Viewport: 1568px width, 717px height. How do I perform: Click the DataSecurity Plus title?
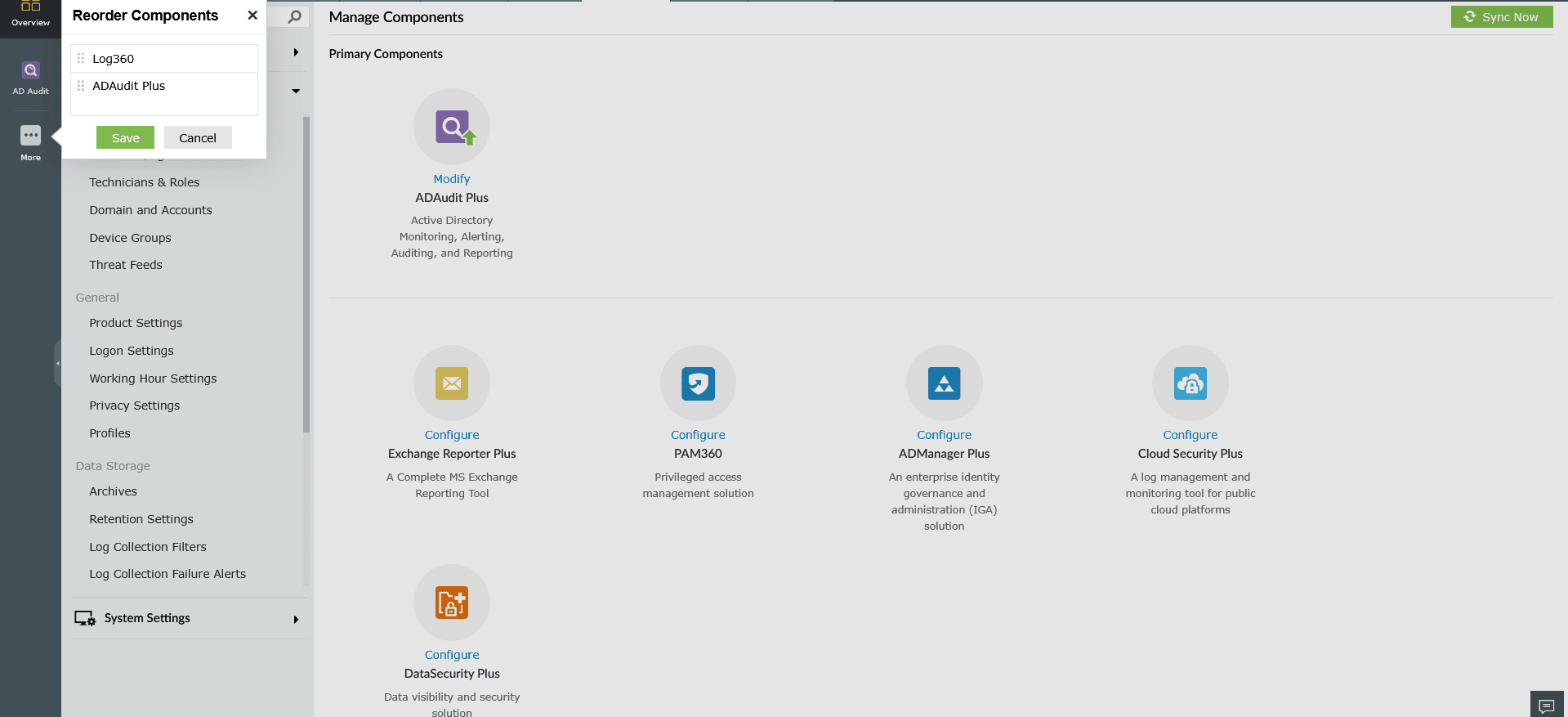click(452, 674)
